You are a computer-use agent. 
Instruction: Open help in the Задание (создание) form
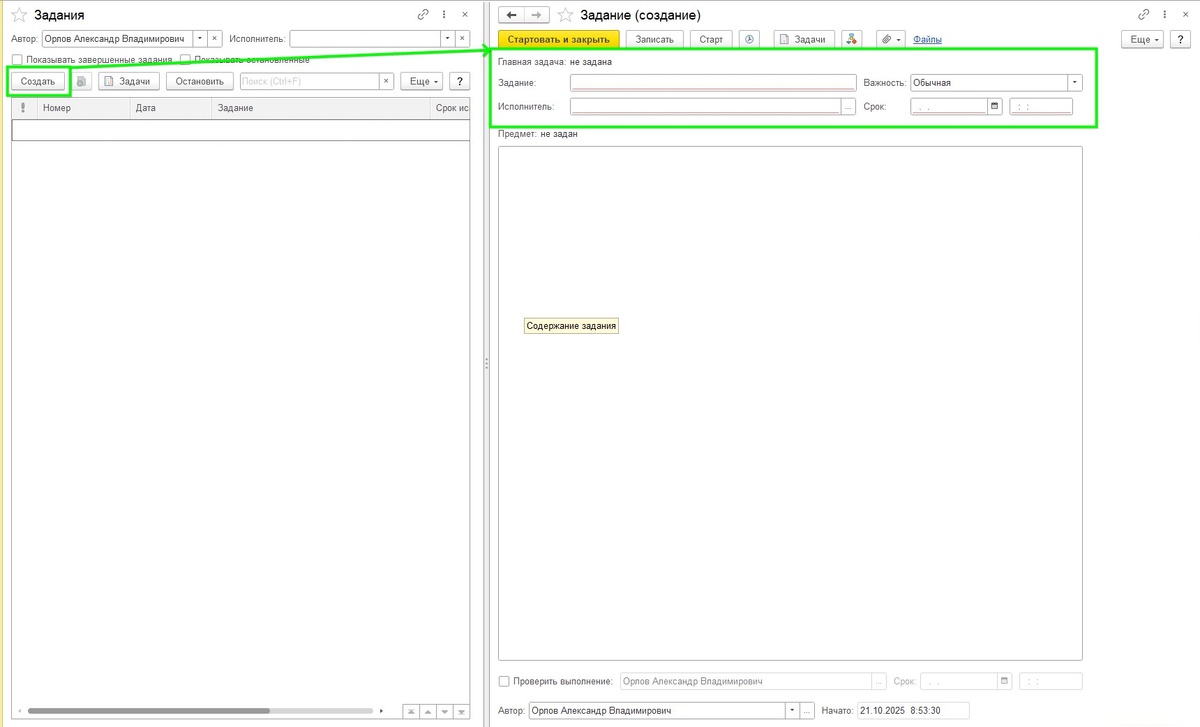pos(1181,39)
